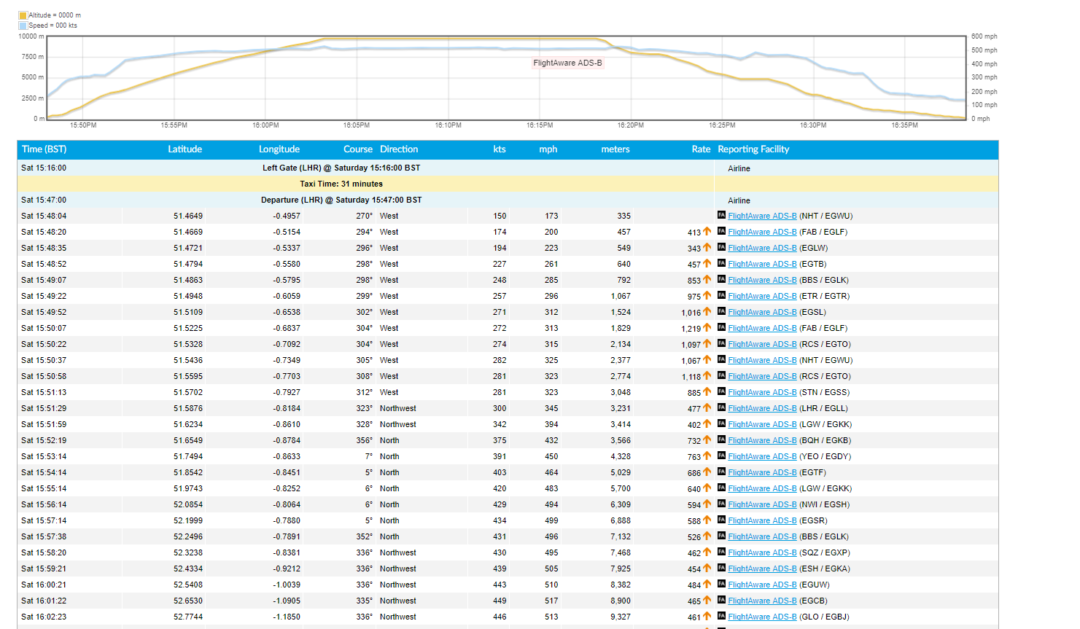Click the Taxi Time: 31 minutes row
Image resolution: width=1080 pixels, height=629 pixels.
341,184
